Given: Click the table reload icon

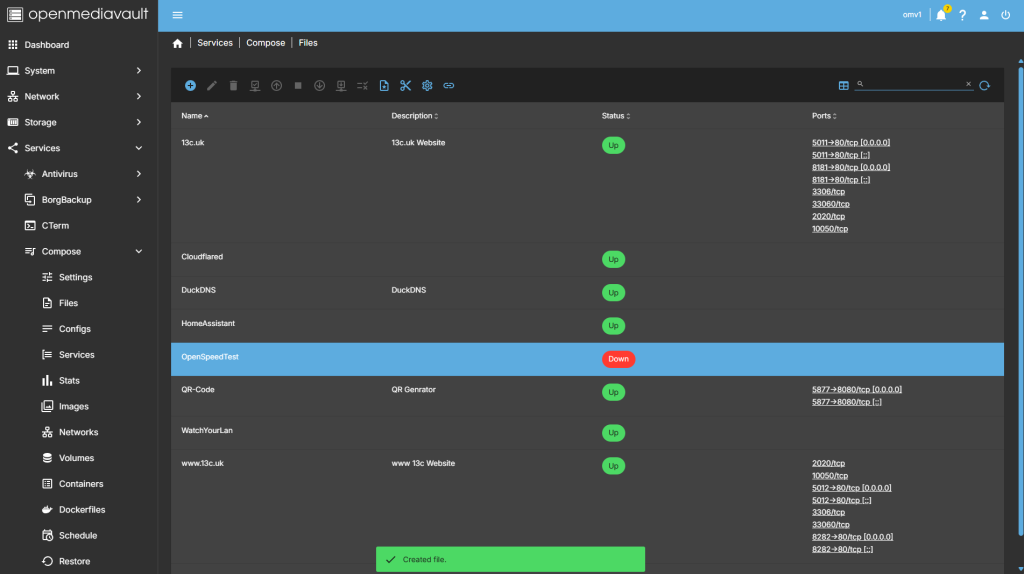Looking at the screenshot, I should pos(985,86).
